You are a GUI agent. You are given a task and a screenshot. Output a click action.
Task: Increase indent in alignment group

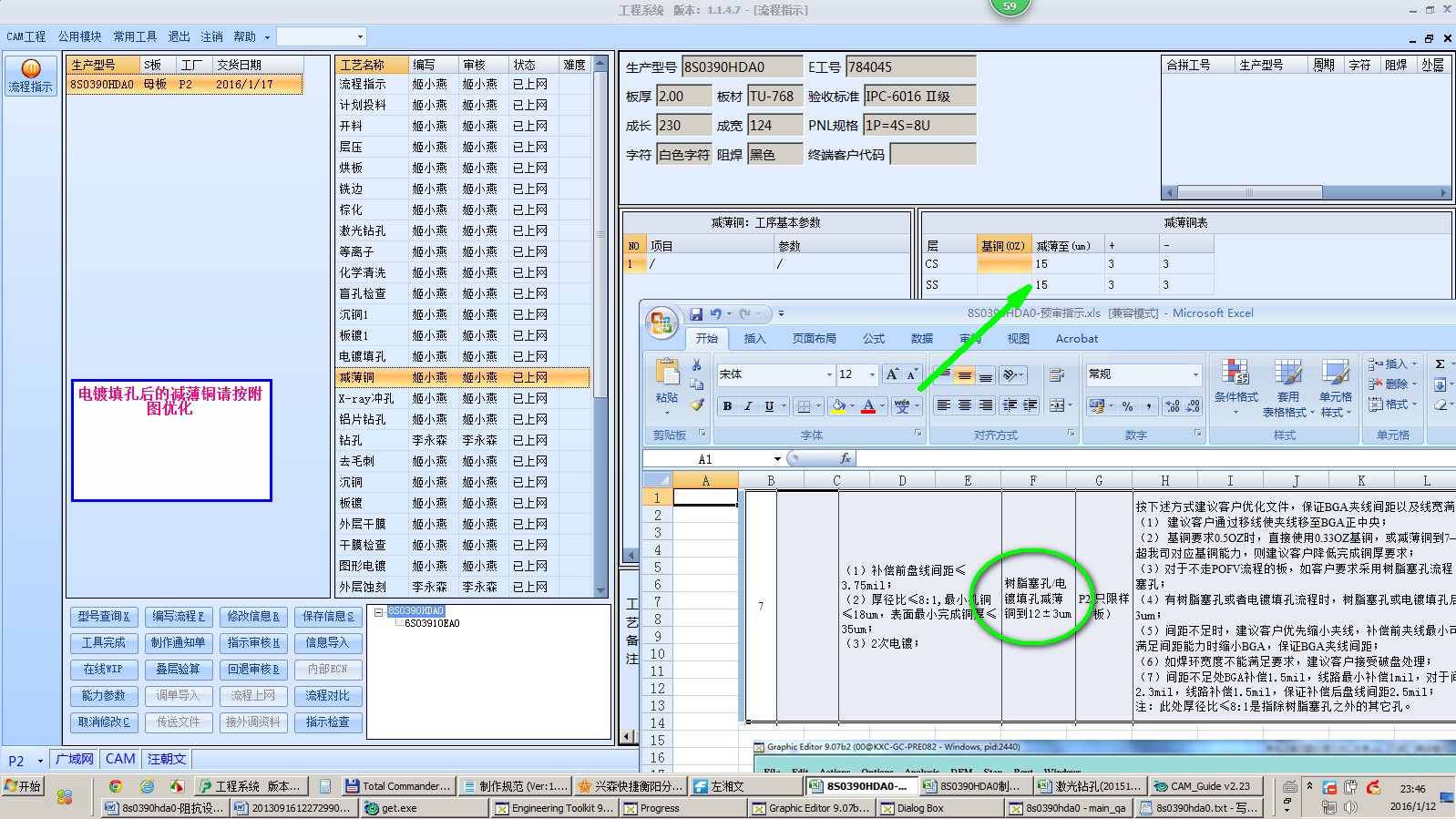coord(1030,405)
